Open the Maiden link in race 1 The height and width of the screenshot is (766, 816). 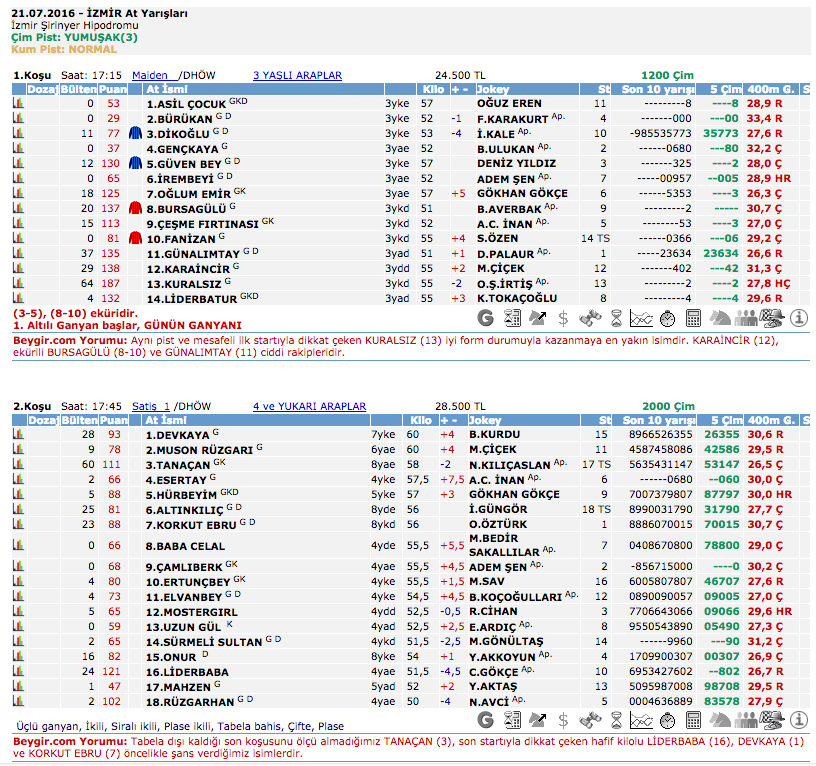(x=150, y=75)
